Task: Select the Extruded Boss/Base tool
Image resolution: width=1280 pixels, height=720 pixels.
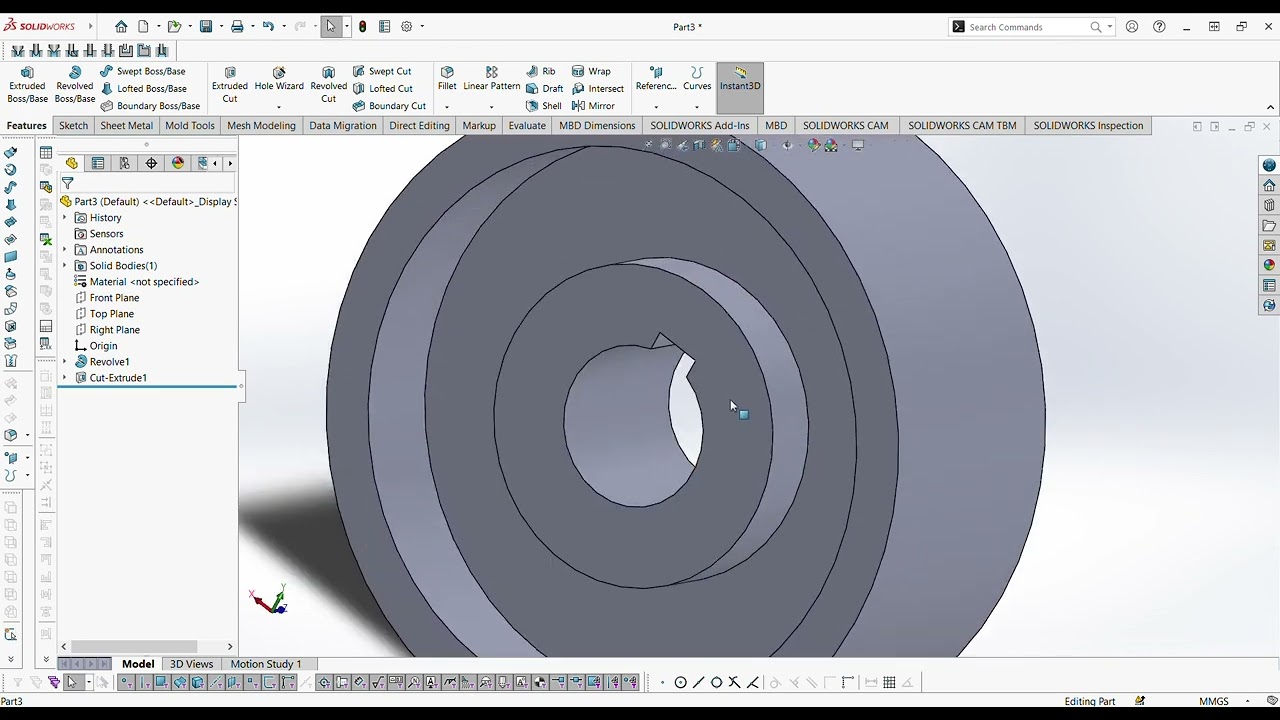Action: tap(27, 86)
